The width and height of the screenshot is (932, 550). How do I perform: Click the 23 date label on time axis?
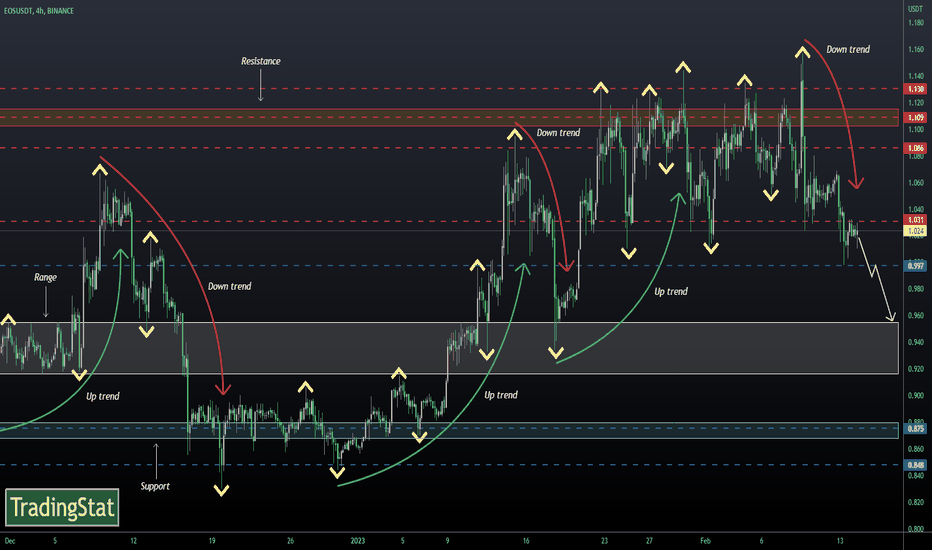tap(604, 541)
